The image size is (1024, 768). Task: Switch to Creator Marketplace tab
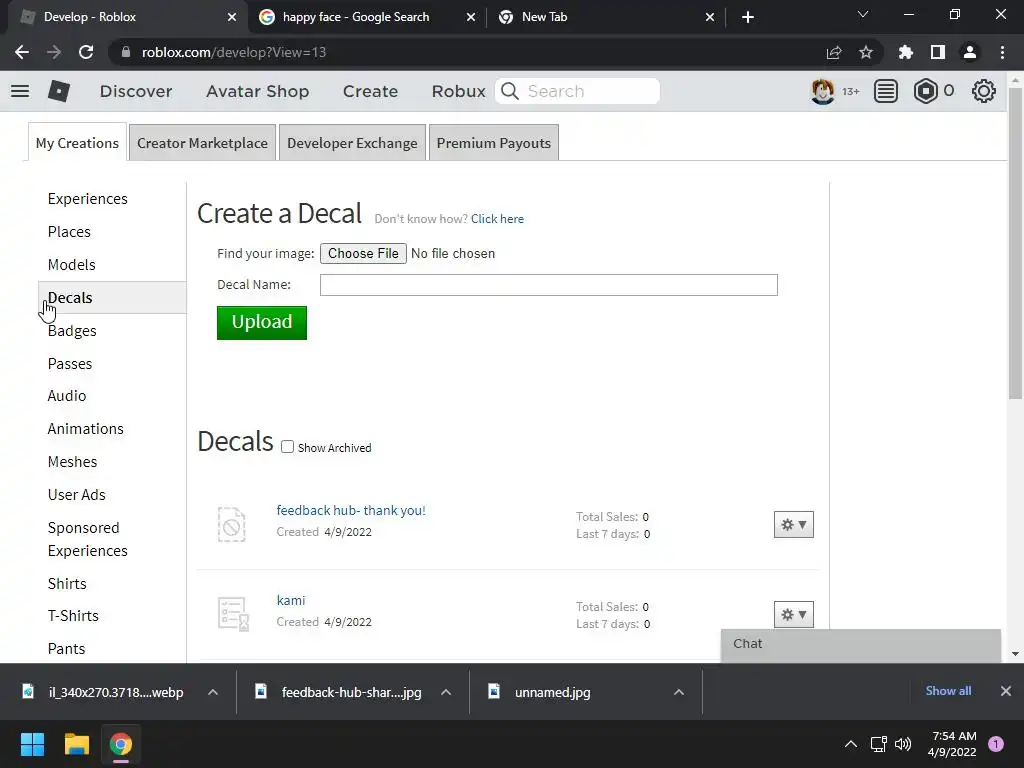[x=202, y=142]
